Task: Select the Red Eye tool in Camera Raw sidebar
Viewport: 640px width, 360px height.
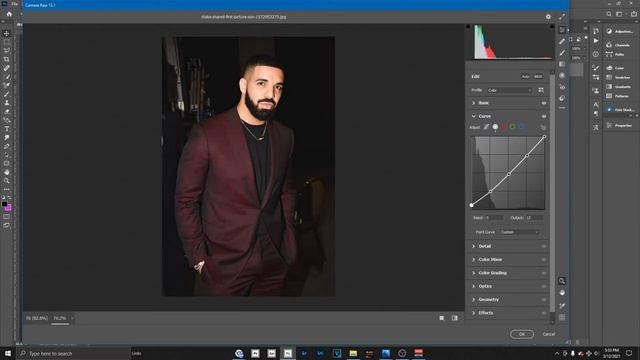Action: [x=562, y=87]
